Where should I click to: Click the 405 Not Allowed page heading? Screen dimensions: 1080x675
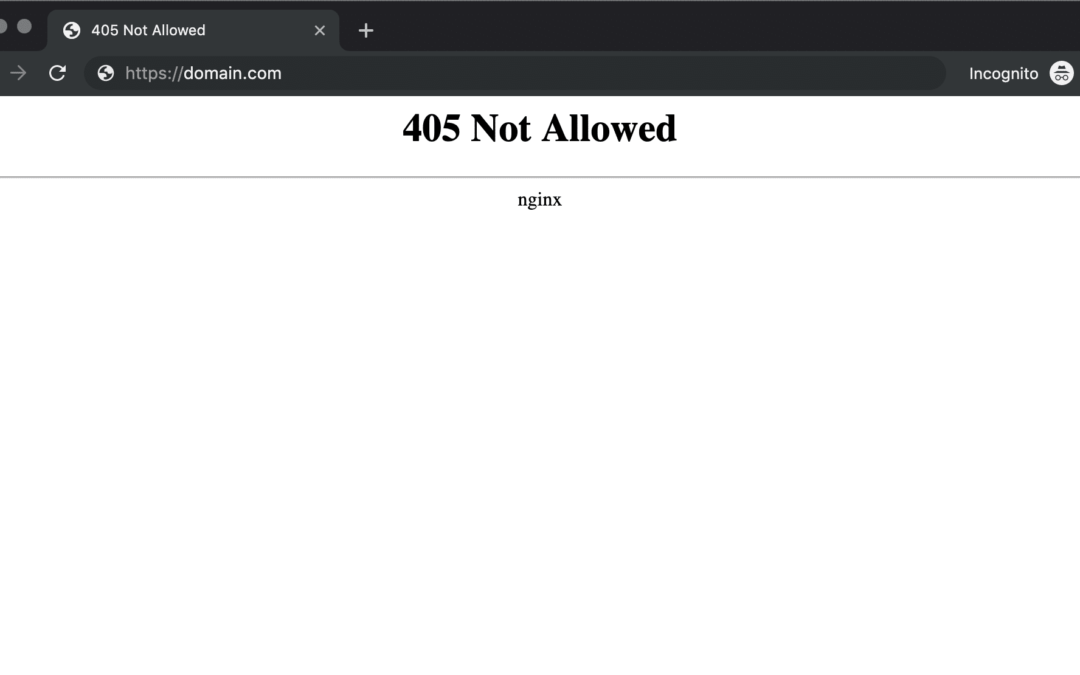click(539, 128)
